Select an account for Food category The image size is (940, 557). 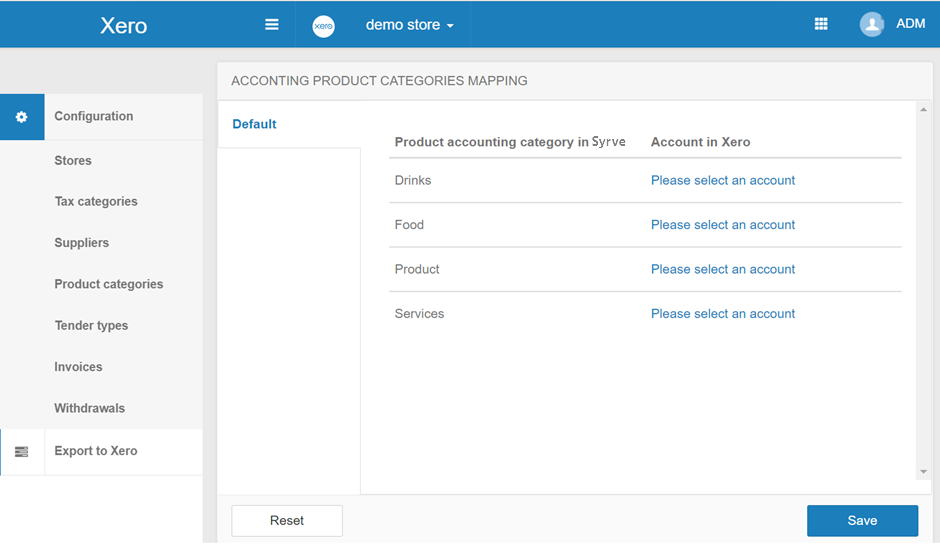pyautogui.click(x=722, y=225)
